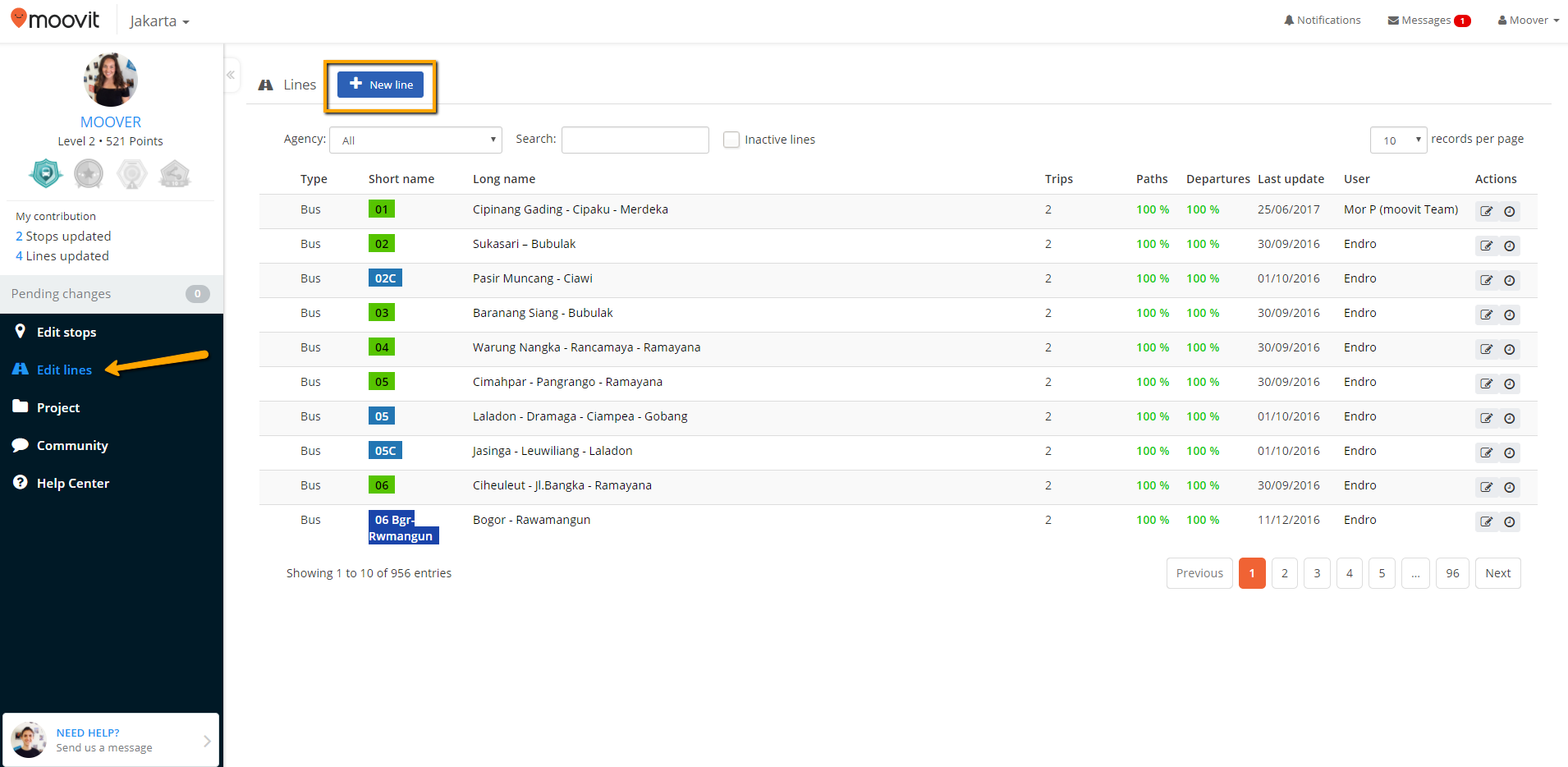Screen dimensions: 1568x767
Task: Toggle the Inactive lines checkbox
Action: pos(731,140)
